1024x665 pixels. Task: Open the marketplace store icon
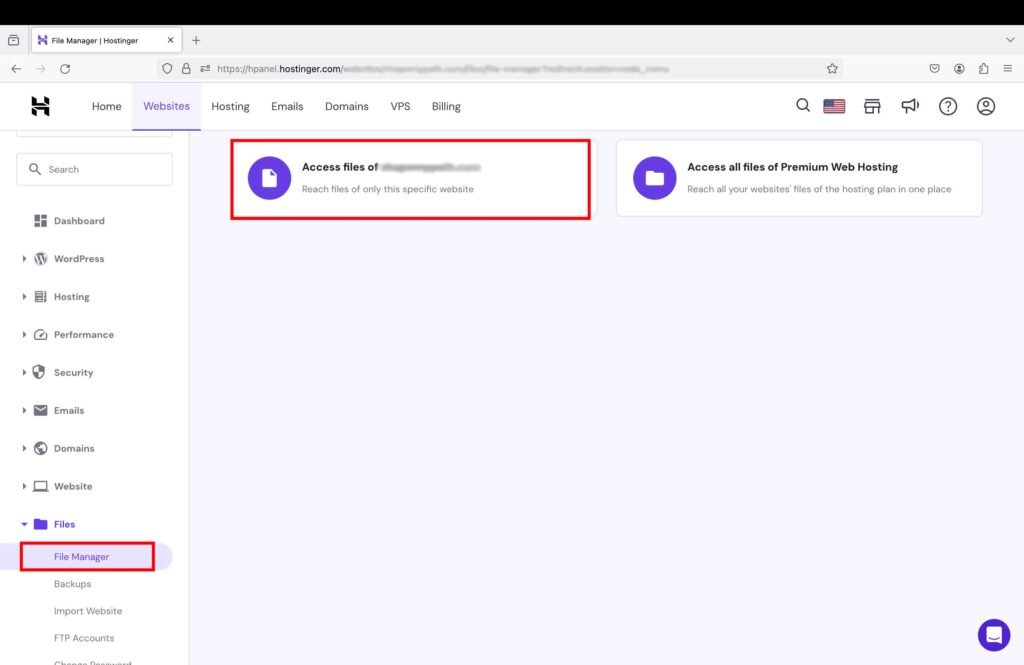(x=872, y=106)
